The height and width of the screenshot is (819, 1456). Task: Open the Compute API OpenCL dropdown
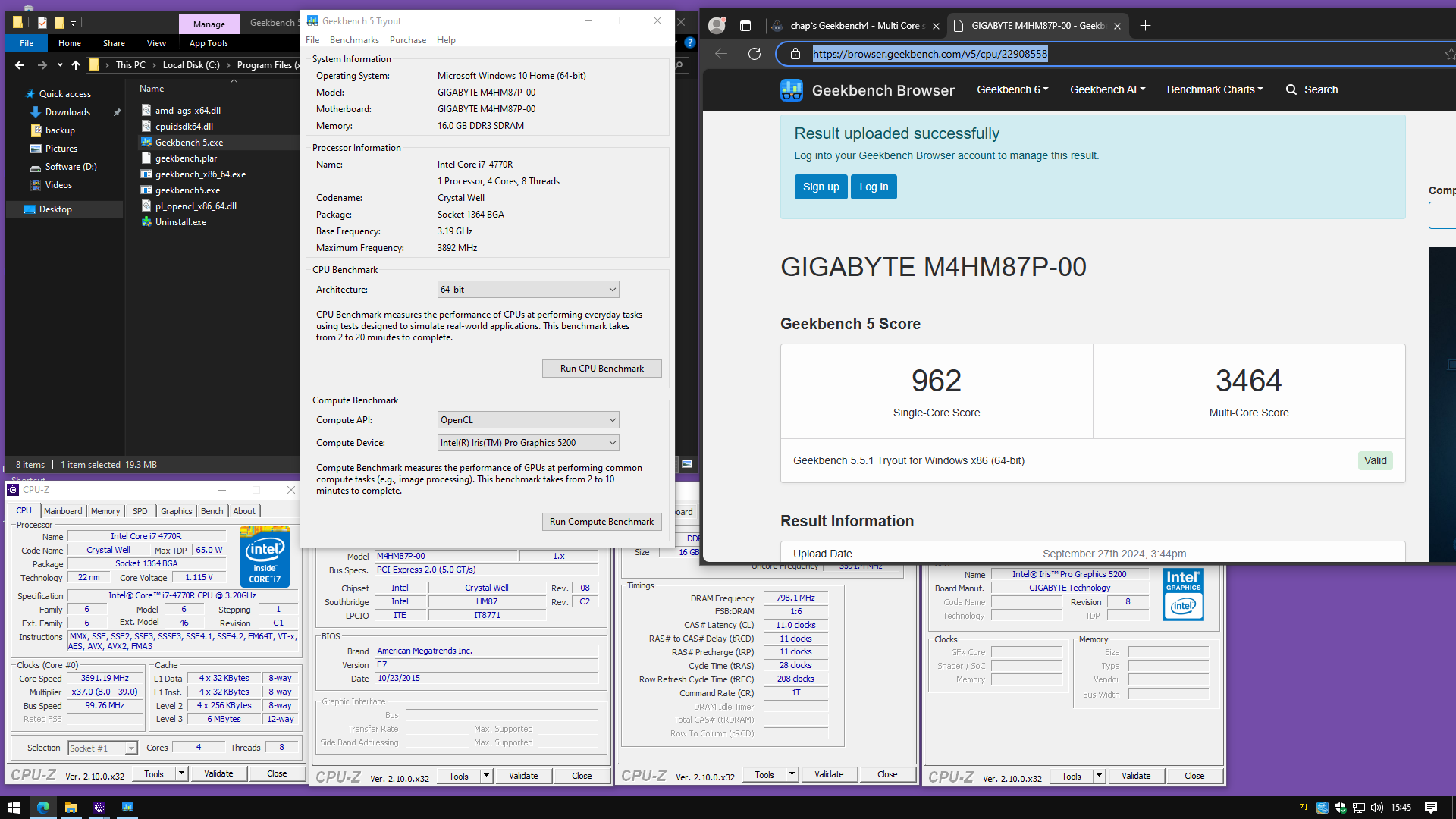529,420
